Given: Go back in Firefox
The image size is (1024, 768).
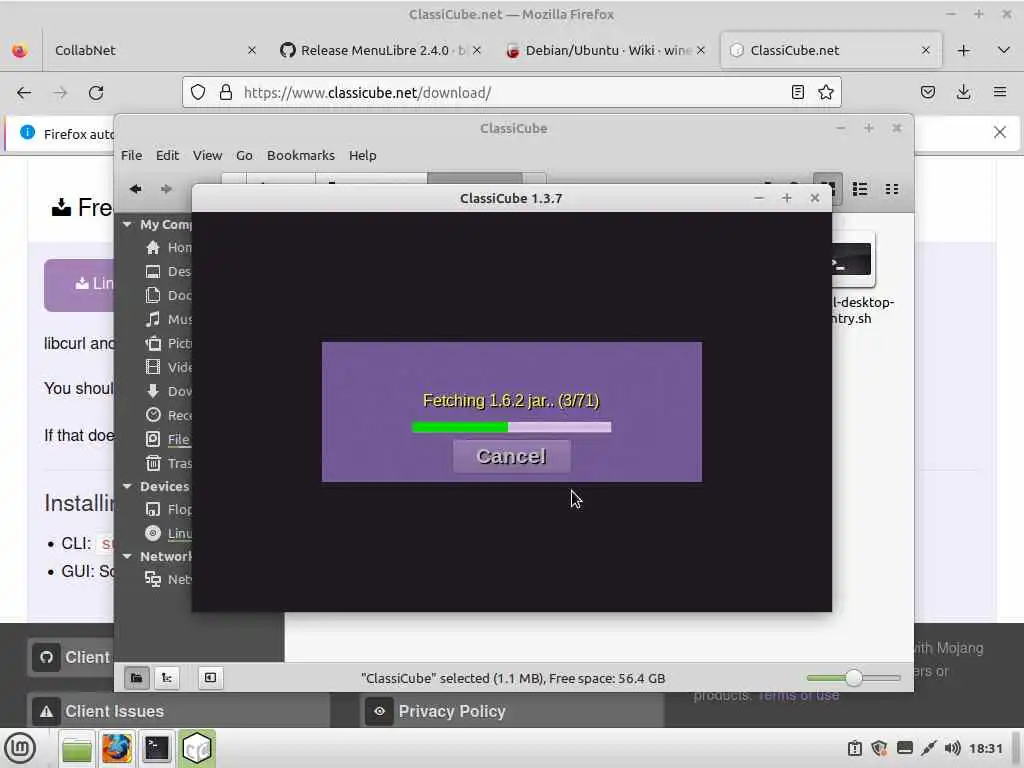Looking at the screenshot, I should pyautogui.click(x=24, y=93).
